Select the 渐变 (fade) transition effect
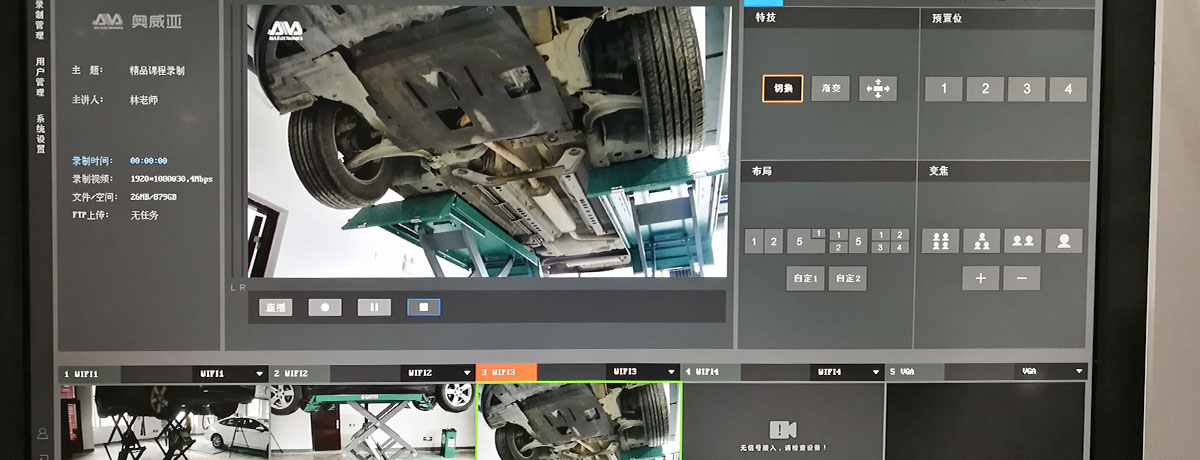1200x460 pixels. point(830,88)
